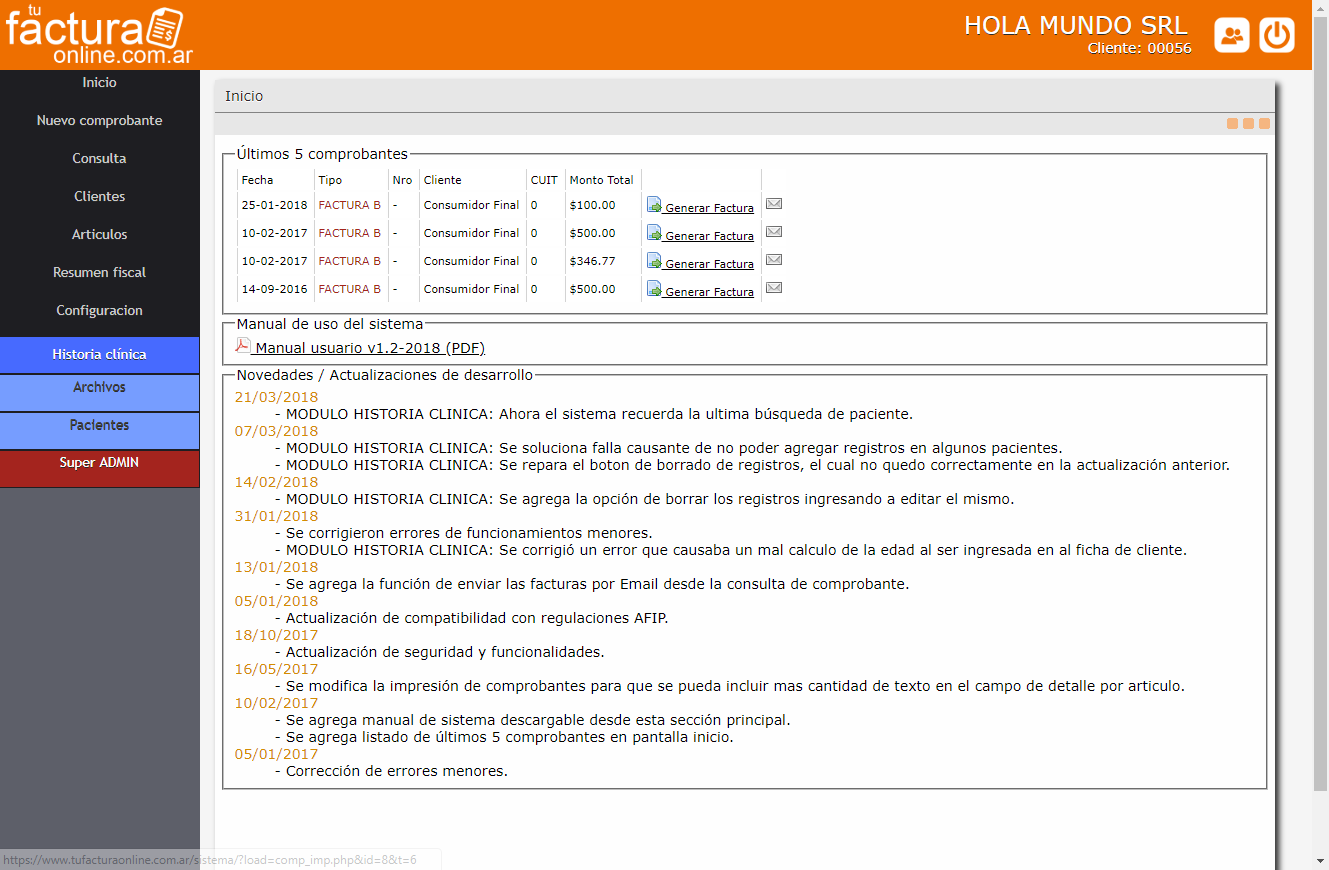This screenshot has width=1329, height=870.
Task: Open user accounts via the people icon
Action: (1231, 34)
